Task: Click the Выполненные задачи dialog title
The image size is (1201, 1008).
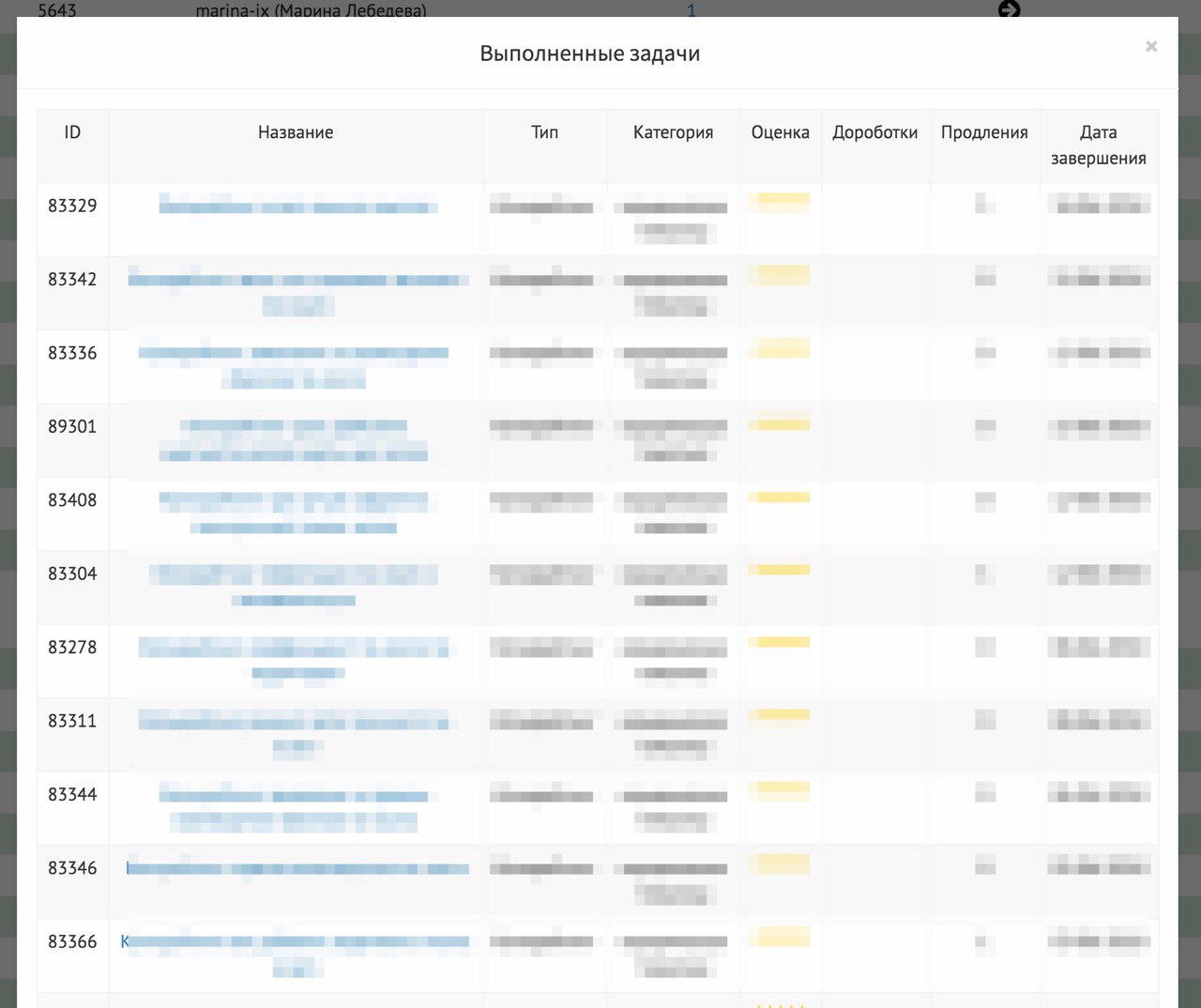Action: click(590, 53)
